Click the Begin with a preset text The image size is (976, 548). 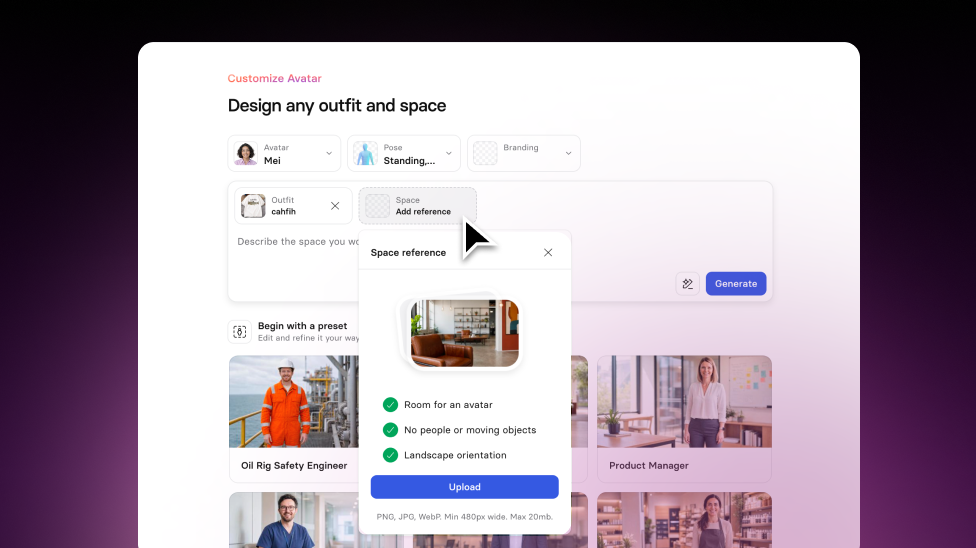point(303,326)
